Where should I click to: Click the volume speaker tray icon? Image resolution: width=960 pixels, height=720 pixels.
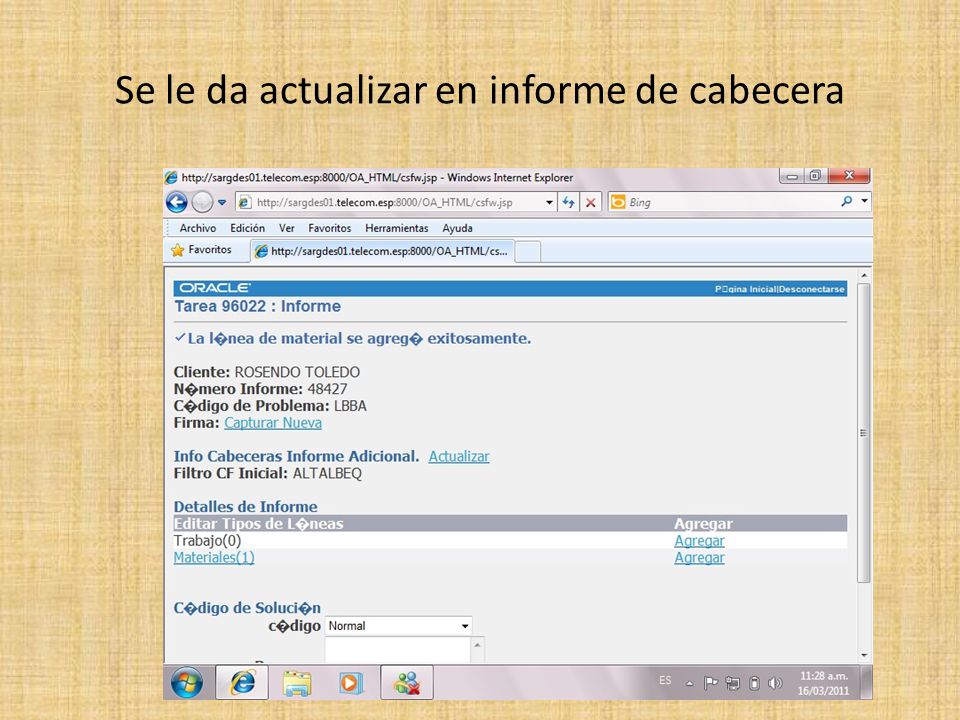[775, 683]
